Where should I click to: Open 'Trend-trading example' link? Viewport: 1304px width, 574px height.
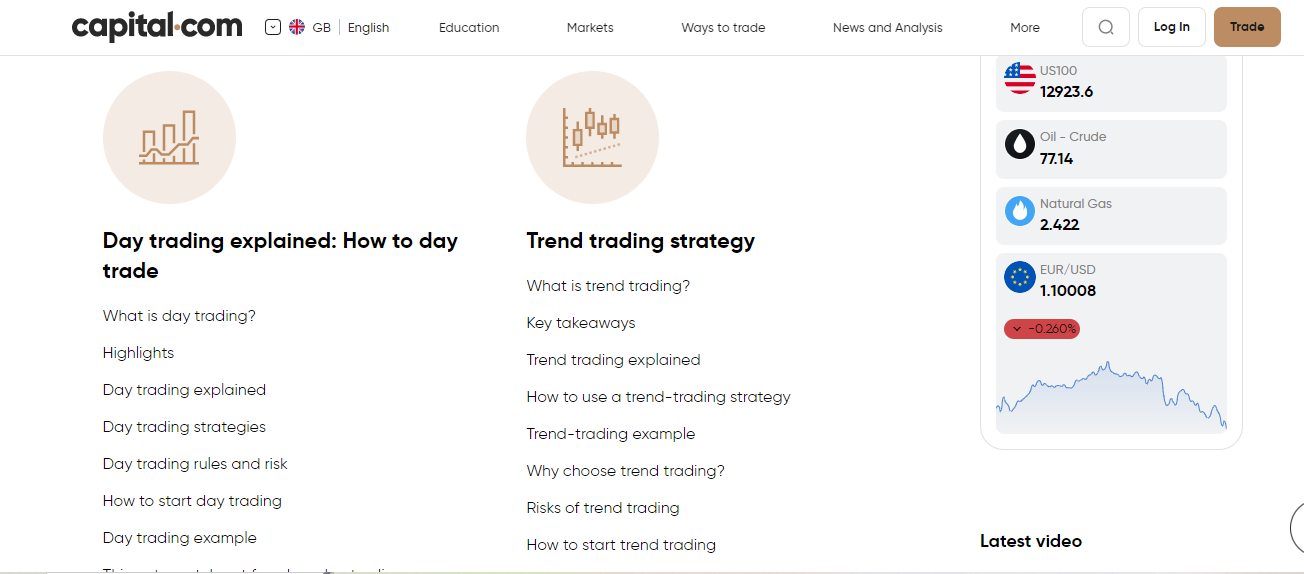coord(611,434)
